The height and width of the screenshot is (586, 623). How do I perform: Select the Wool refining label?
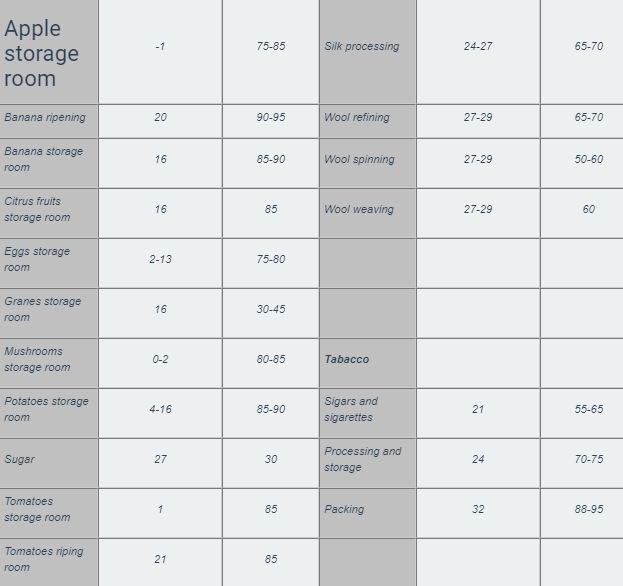coord(357,118)
